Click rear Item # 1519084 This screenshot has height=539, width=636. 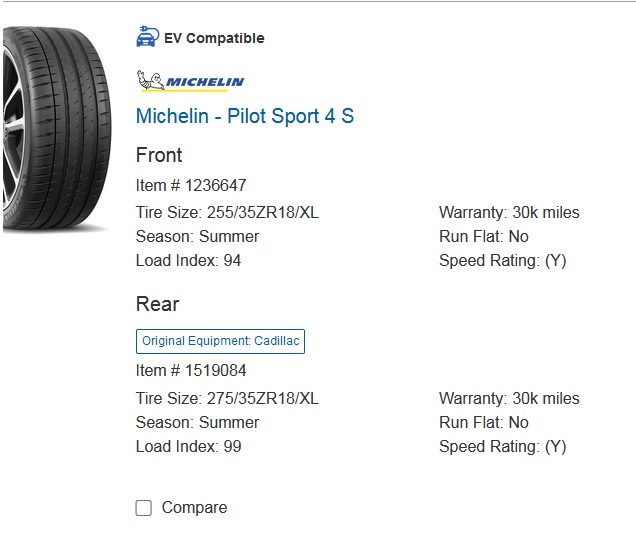click(191, 371)
